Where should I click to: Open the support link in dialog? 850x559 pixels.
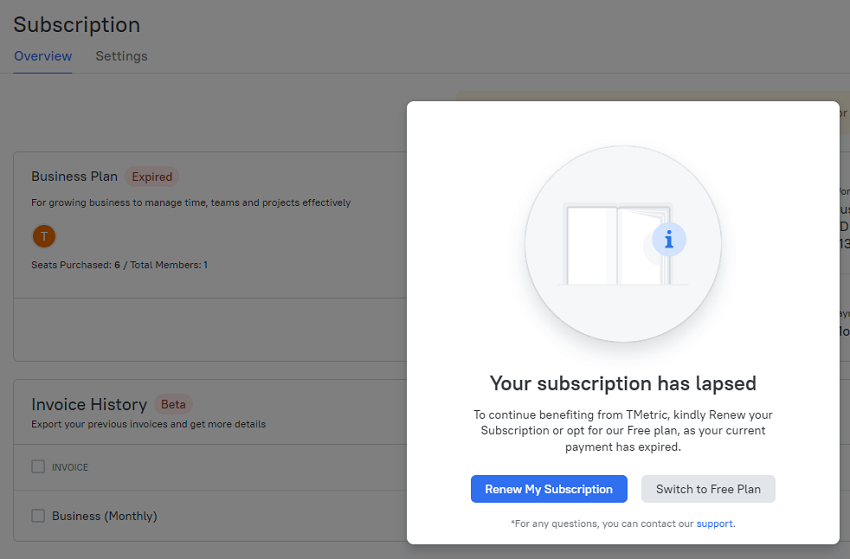pyautogui.click(x=714, y=524)
